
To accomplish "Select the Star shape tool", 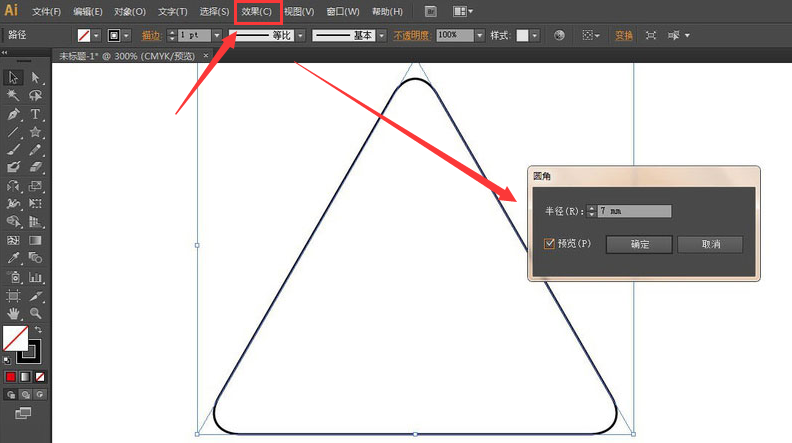I will pyautogui.click(x=36, y=133).
